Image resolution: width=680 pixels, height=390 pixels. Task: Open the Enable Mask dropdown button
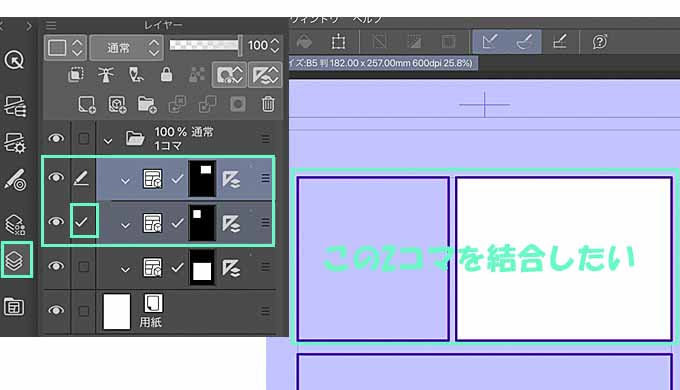click(229, 75)
